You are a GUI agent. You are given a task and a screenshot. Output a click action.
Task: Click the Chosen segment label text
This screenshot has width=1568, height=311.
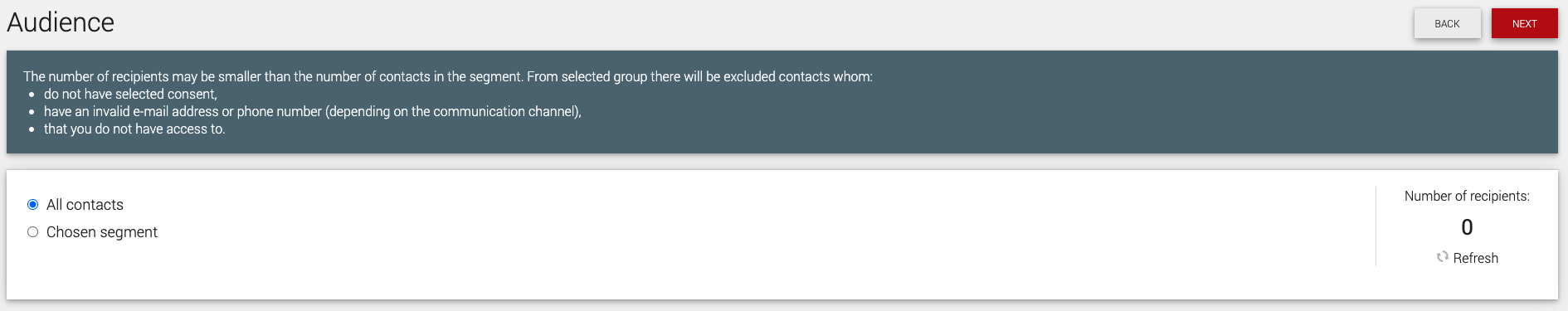pos(102,232)
